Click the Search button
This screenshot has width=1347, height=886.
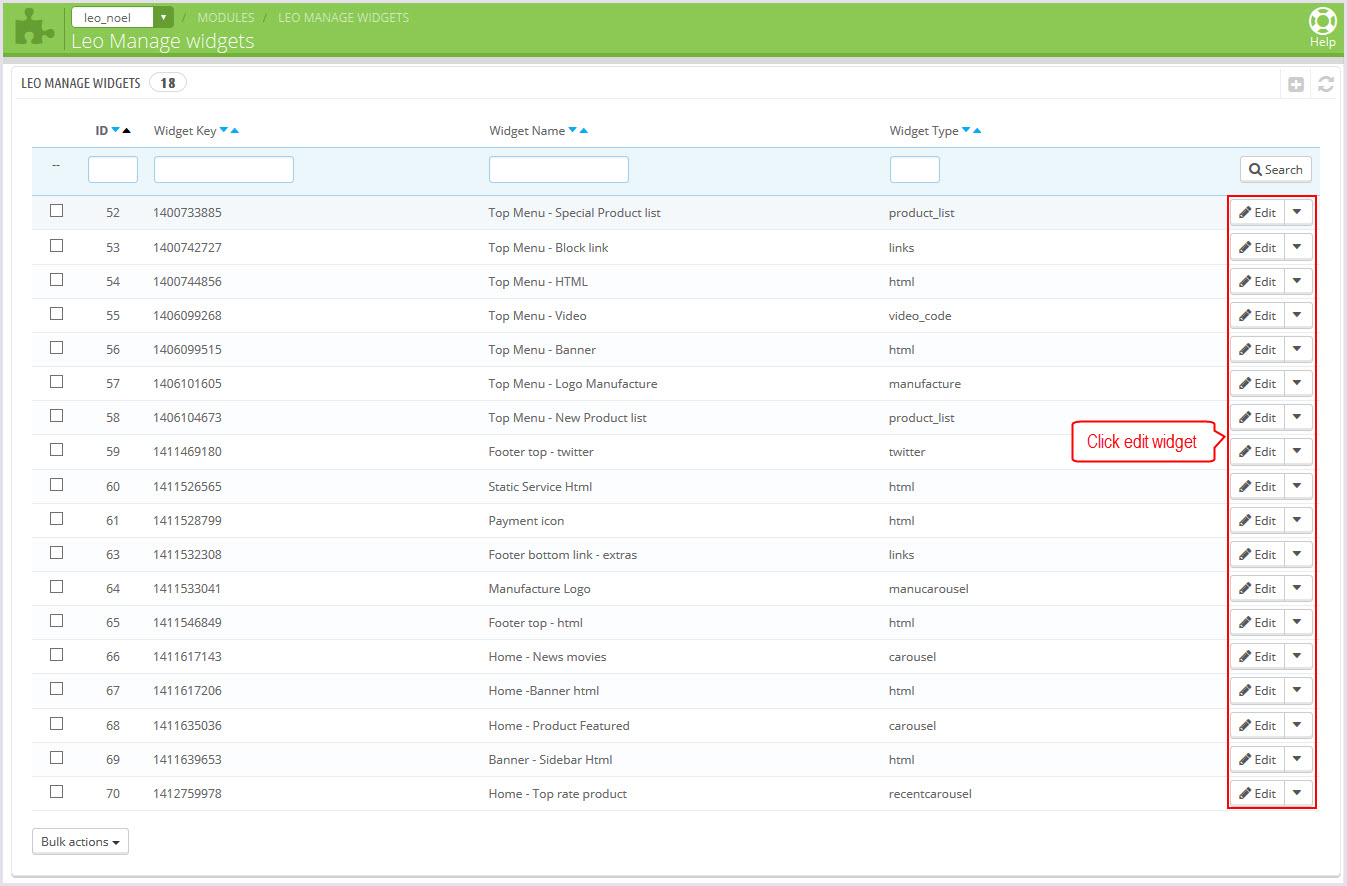(x=1275, y=170)
